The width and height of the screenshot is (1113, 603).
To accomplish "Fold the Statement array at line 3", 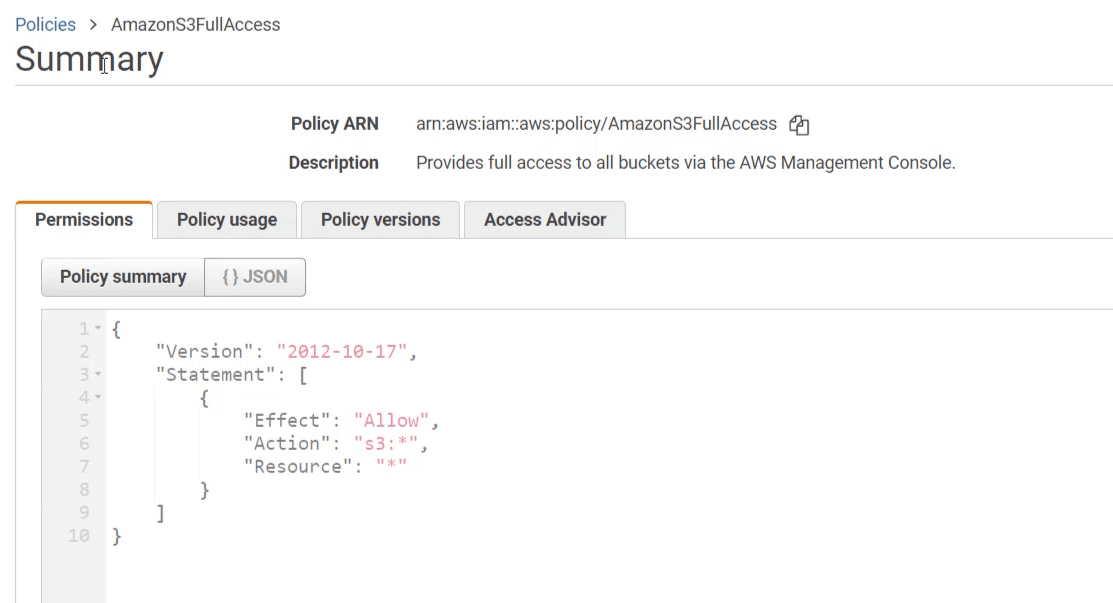I will 98,375.
